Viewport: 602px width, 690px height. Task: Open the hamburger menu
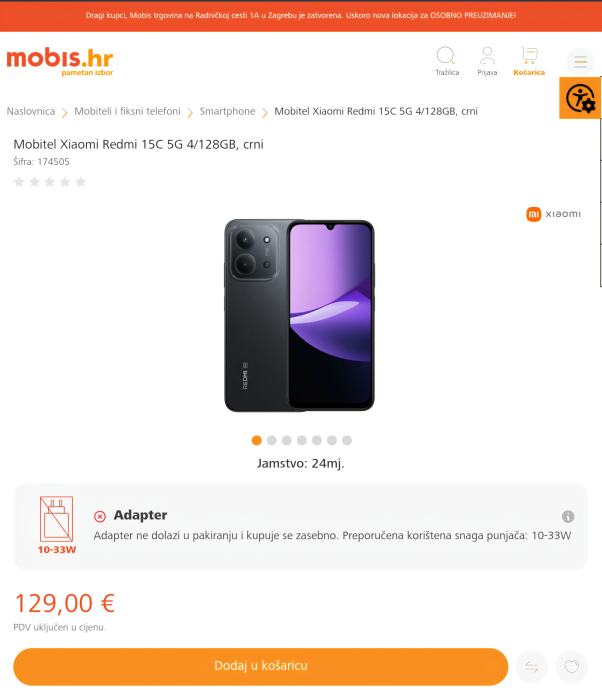pos(580,61)
